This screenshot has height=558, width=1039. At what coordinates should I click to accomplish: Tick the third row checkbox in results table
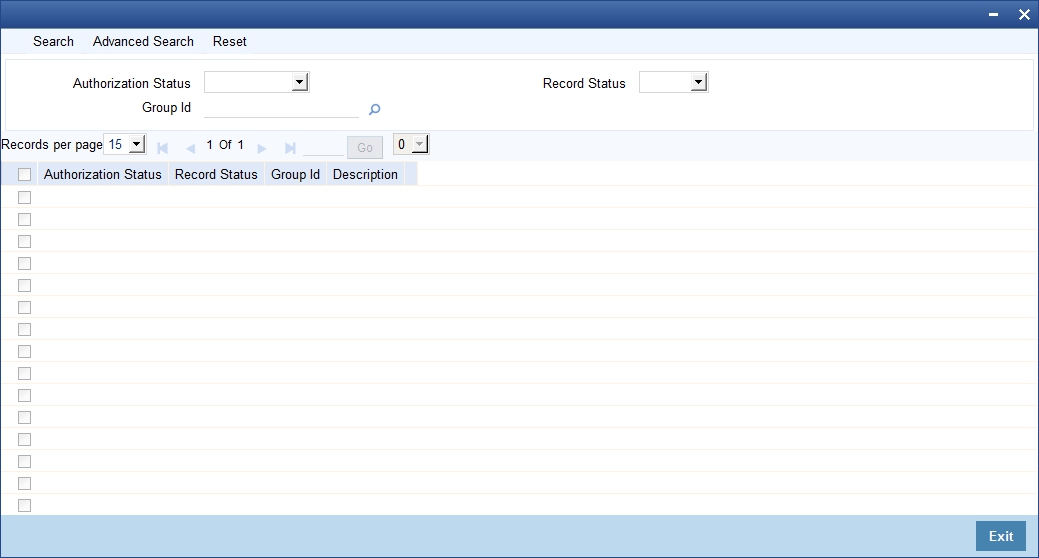click(25, 241)
